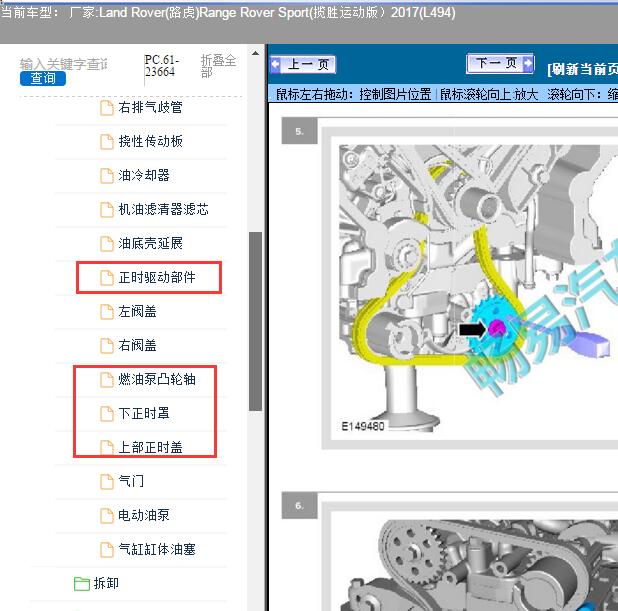Open the 右排气歧管 tree item

(150, 107)
